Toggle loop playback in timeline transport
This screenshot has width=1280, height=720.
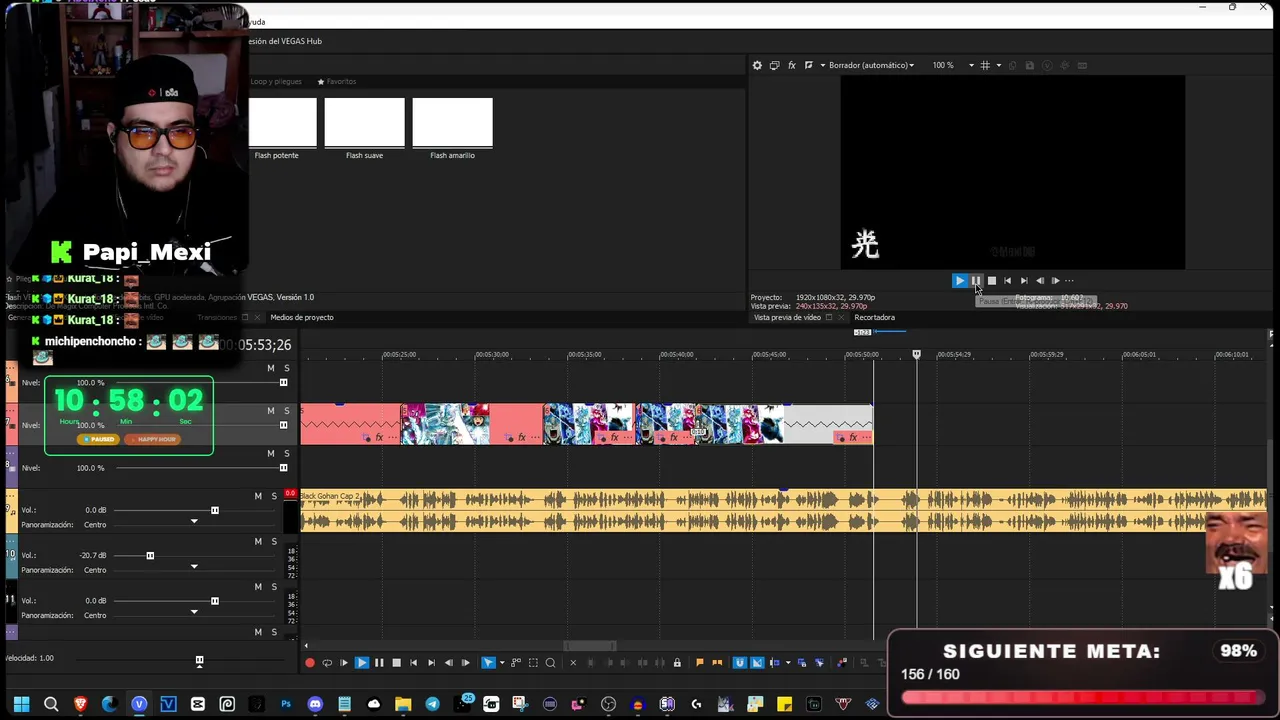[327, 663]
